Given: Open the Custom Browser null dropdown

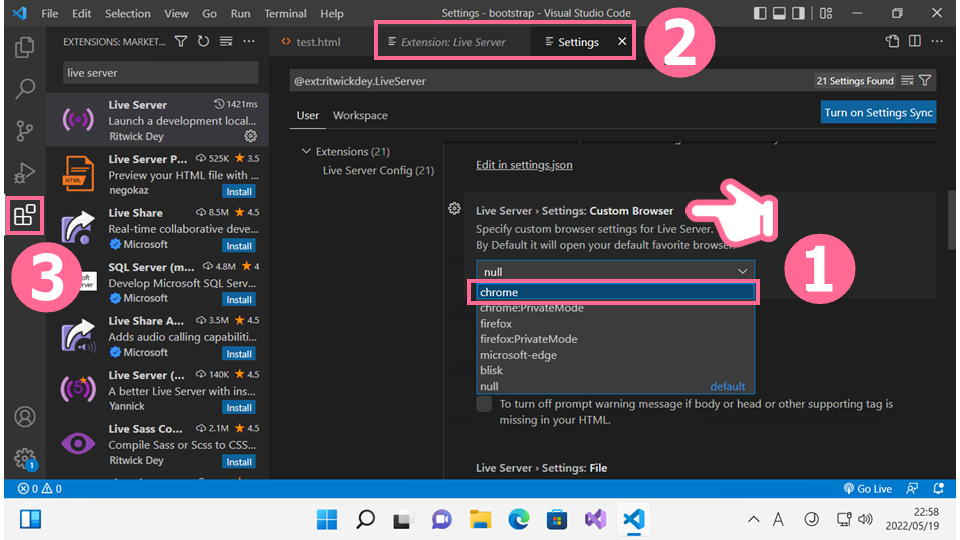Looking at the screenshot, I should click(615, 271).
